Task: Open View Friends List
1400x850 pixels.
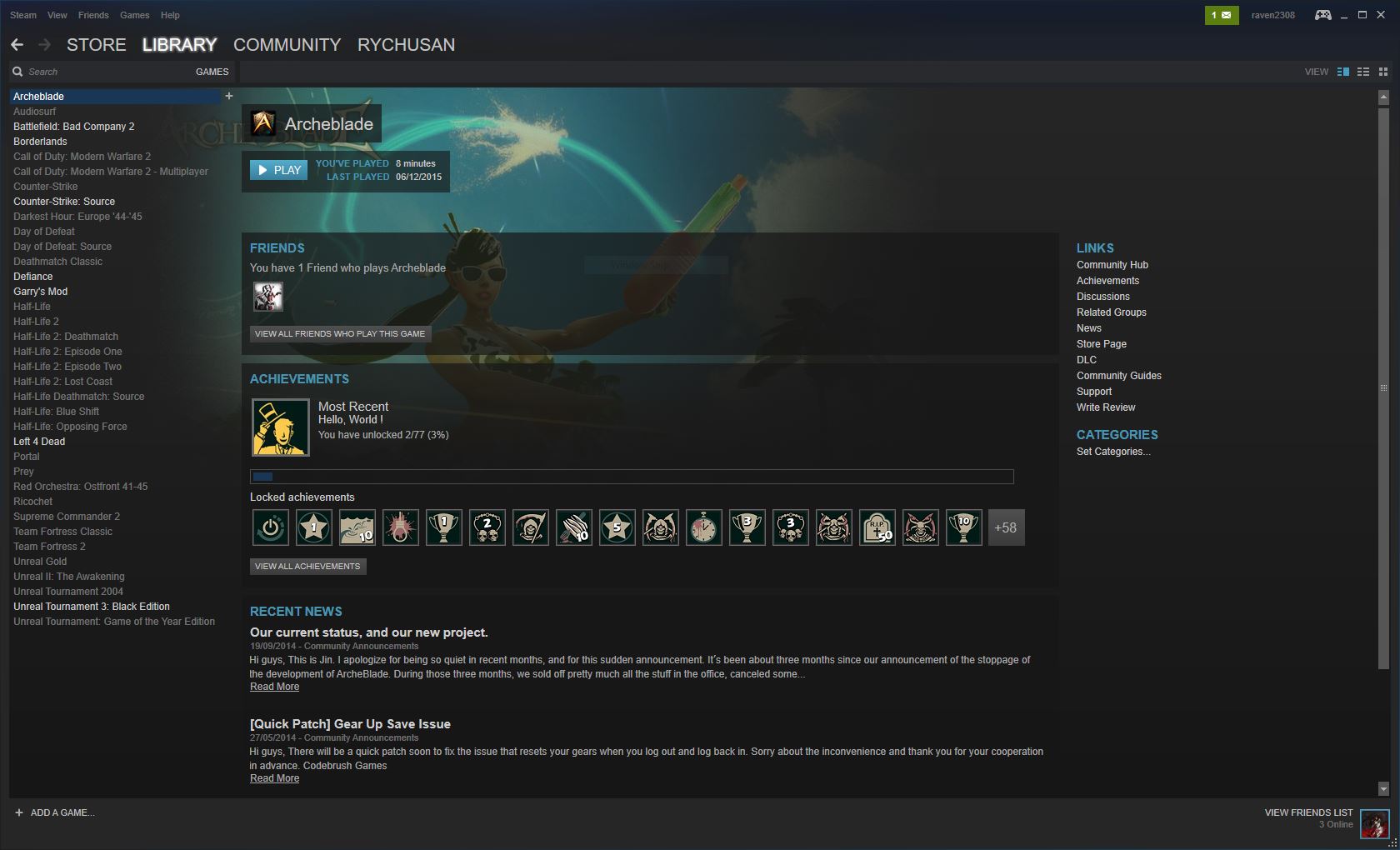Action: click(1308, 812)
